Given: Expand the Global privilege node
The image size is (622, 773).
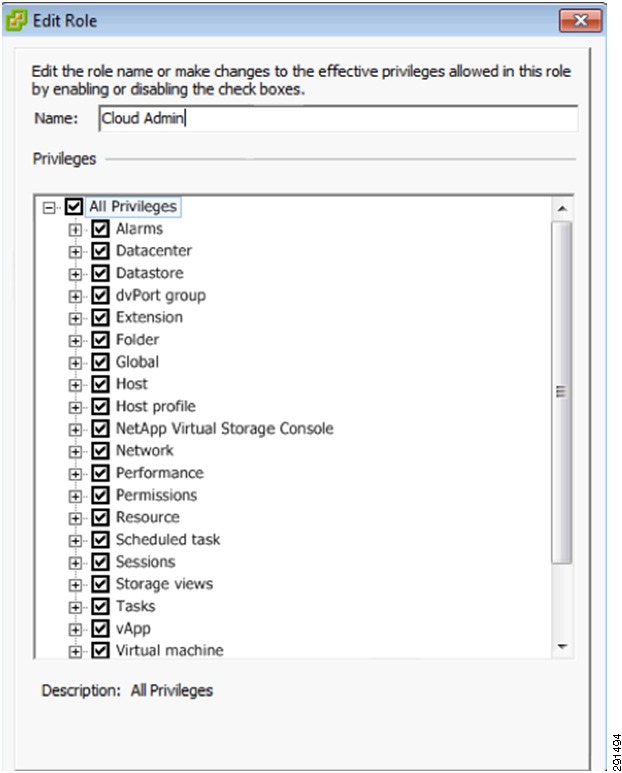Looking at the screenshot, I should click(x=75, y=362).
